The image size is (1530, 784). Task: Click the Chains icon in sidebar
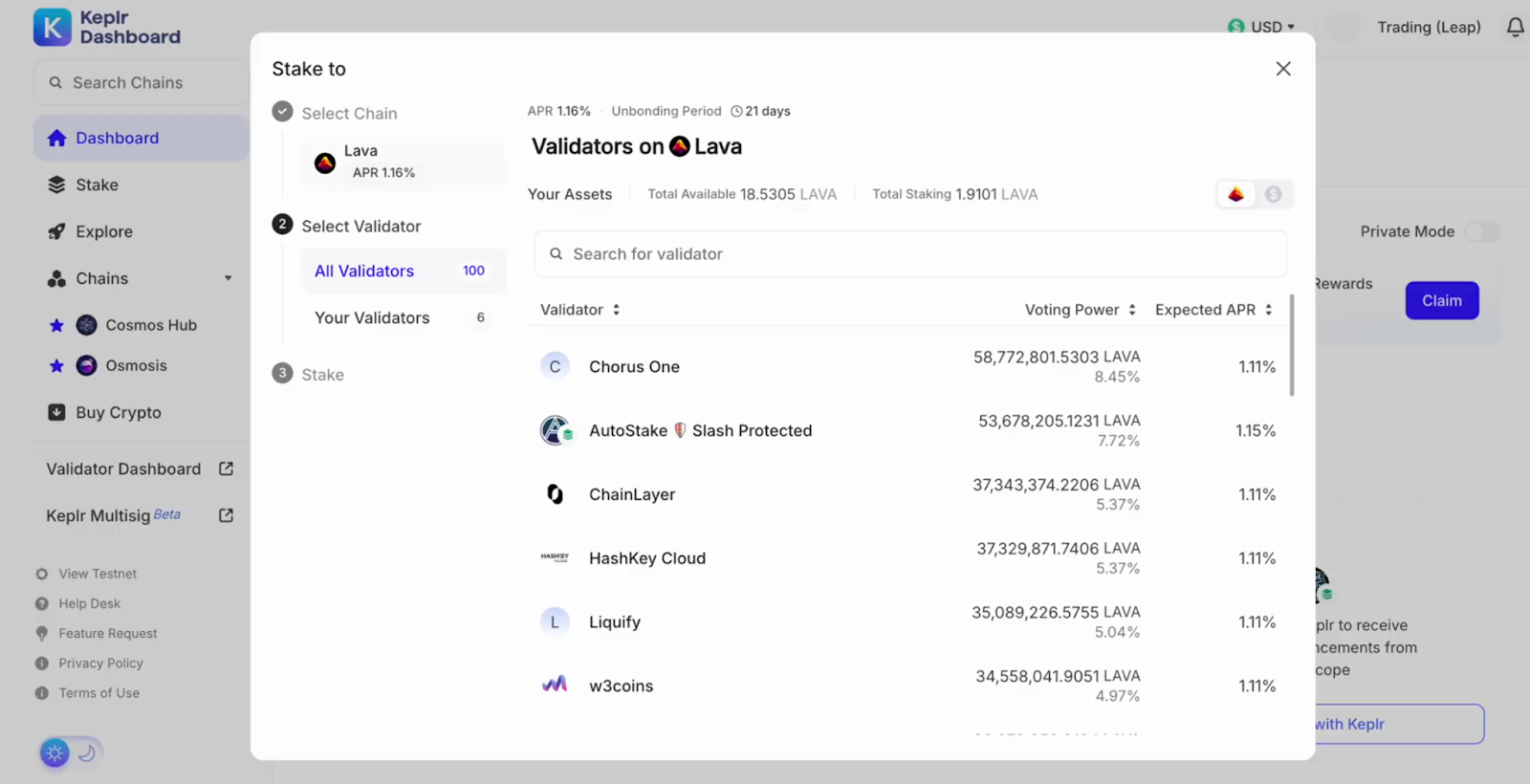click(x=56, y=278)
